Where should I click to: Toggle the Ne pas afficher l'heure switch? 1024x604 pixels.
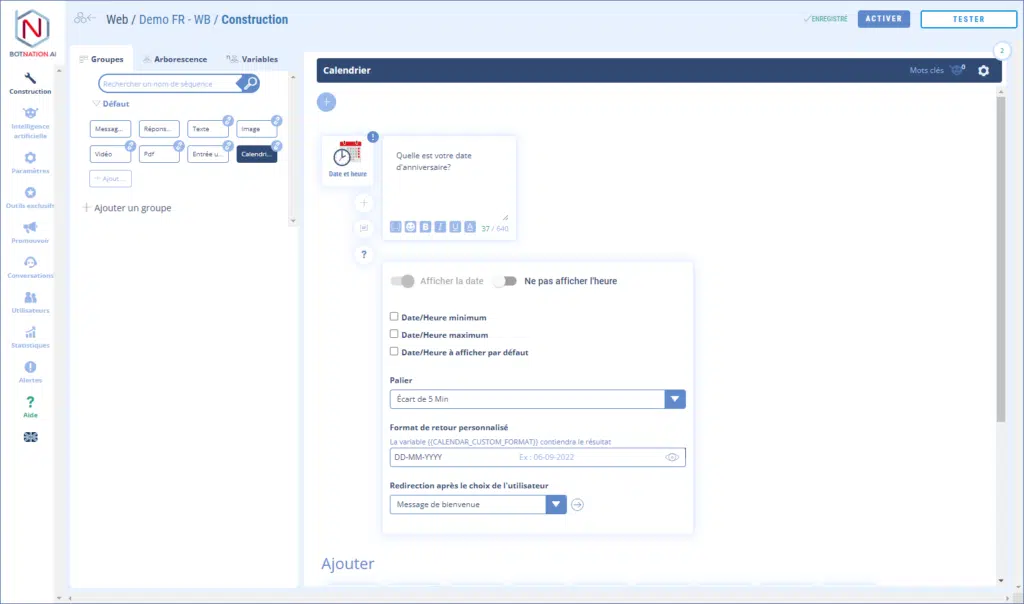click(505, 281)
